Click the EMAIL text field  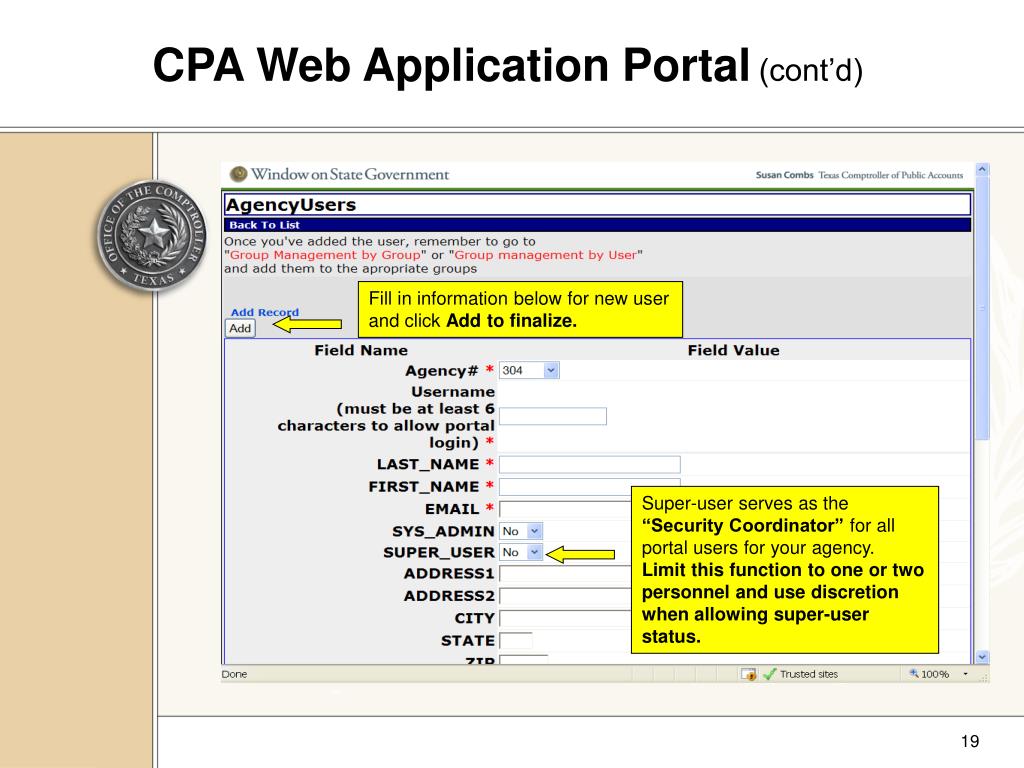coord(565,509)
